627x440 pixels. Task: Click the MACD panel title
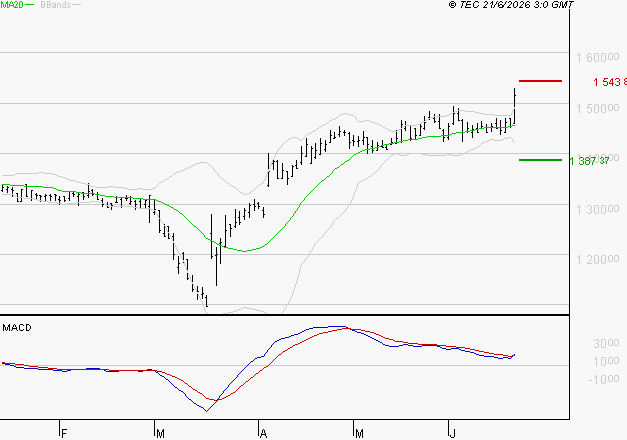pyautogui.click(x=17, y=328)
